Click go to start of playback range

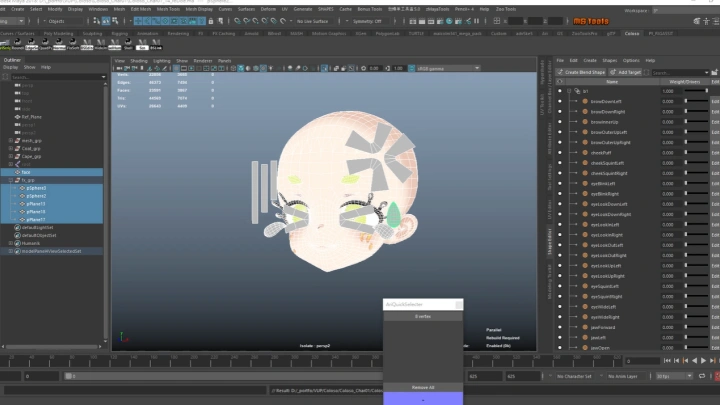tap(667, 361)
